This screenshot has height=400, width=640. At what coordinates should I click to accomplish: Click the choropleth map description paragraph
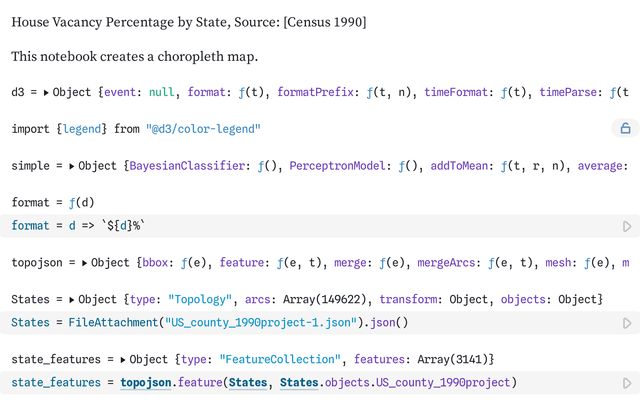(x=134, y=56)
